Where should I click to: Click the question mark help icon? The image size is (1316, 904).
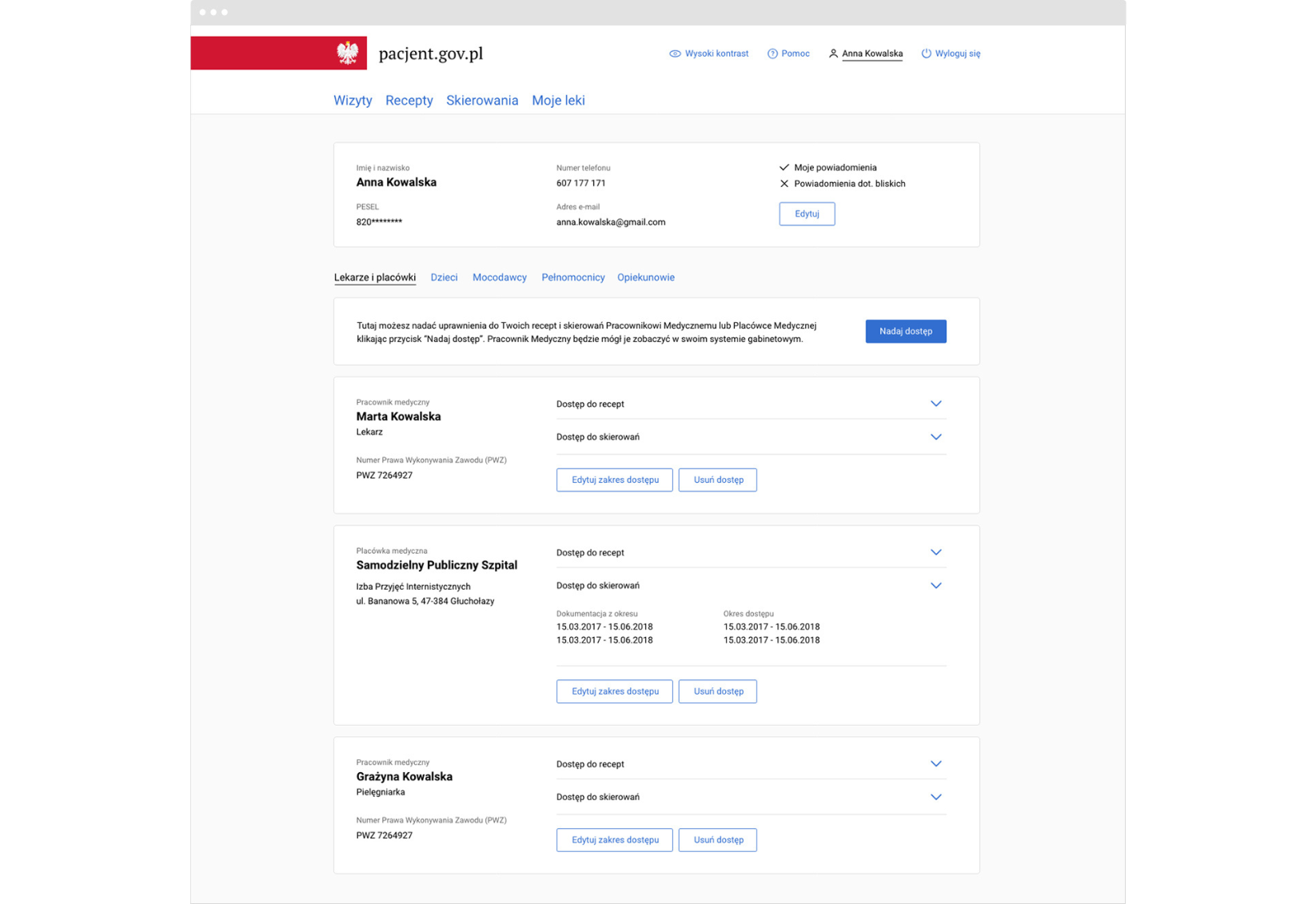772,54
